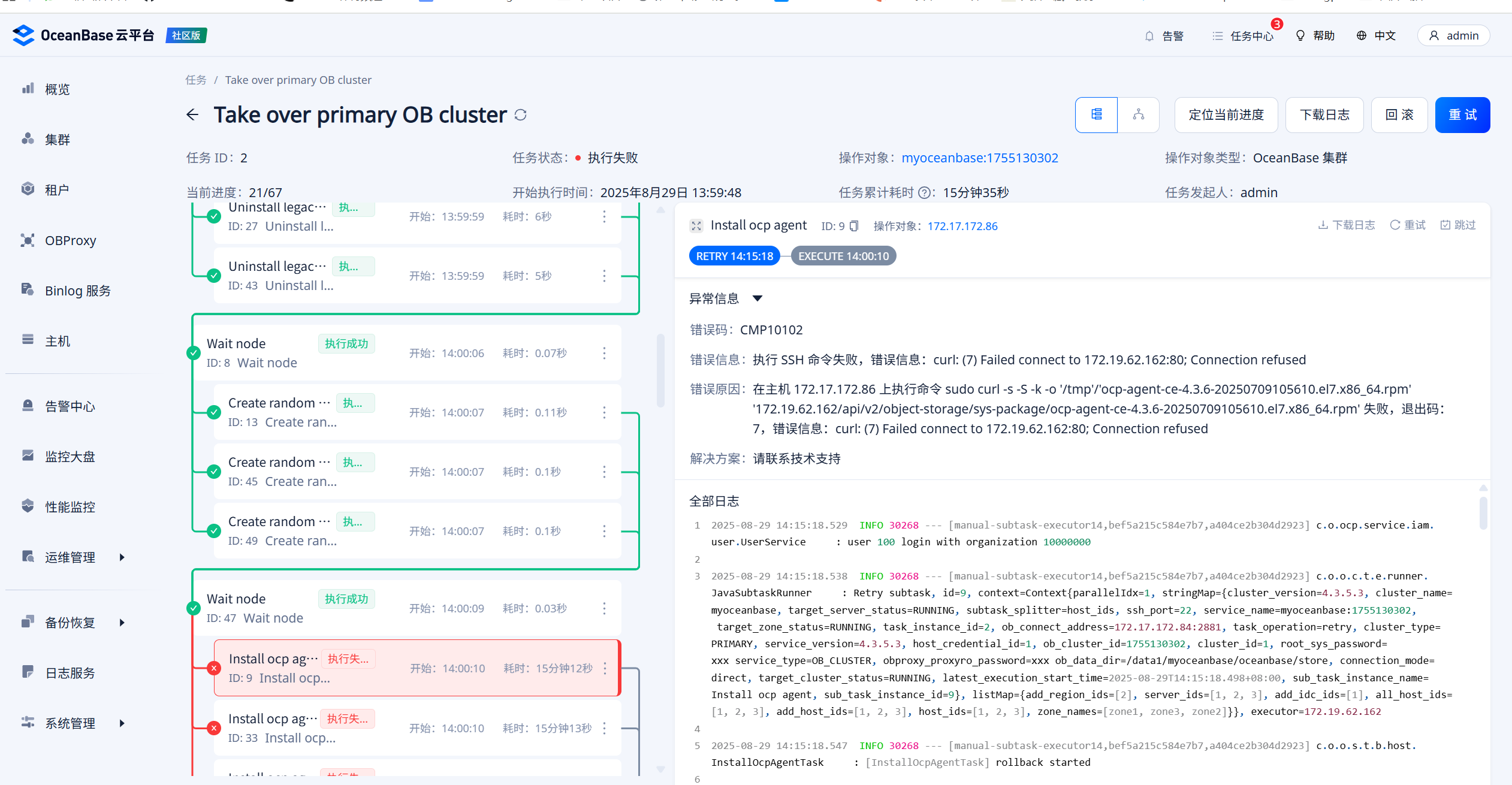1512x785 pixels.
Task: Open host link 172.17.172.86
Action: pos(962,226)
